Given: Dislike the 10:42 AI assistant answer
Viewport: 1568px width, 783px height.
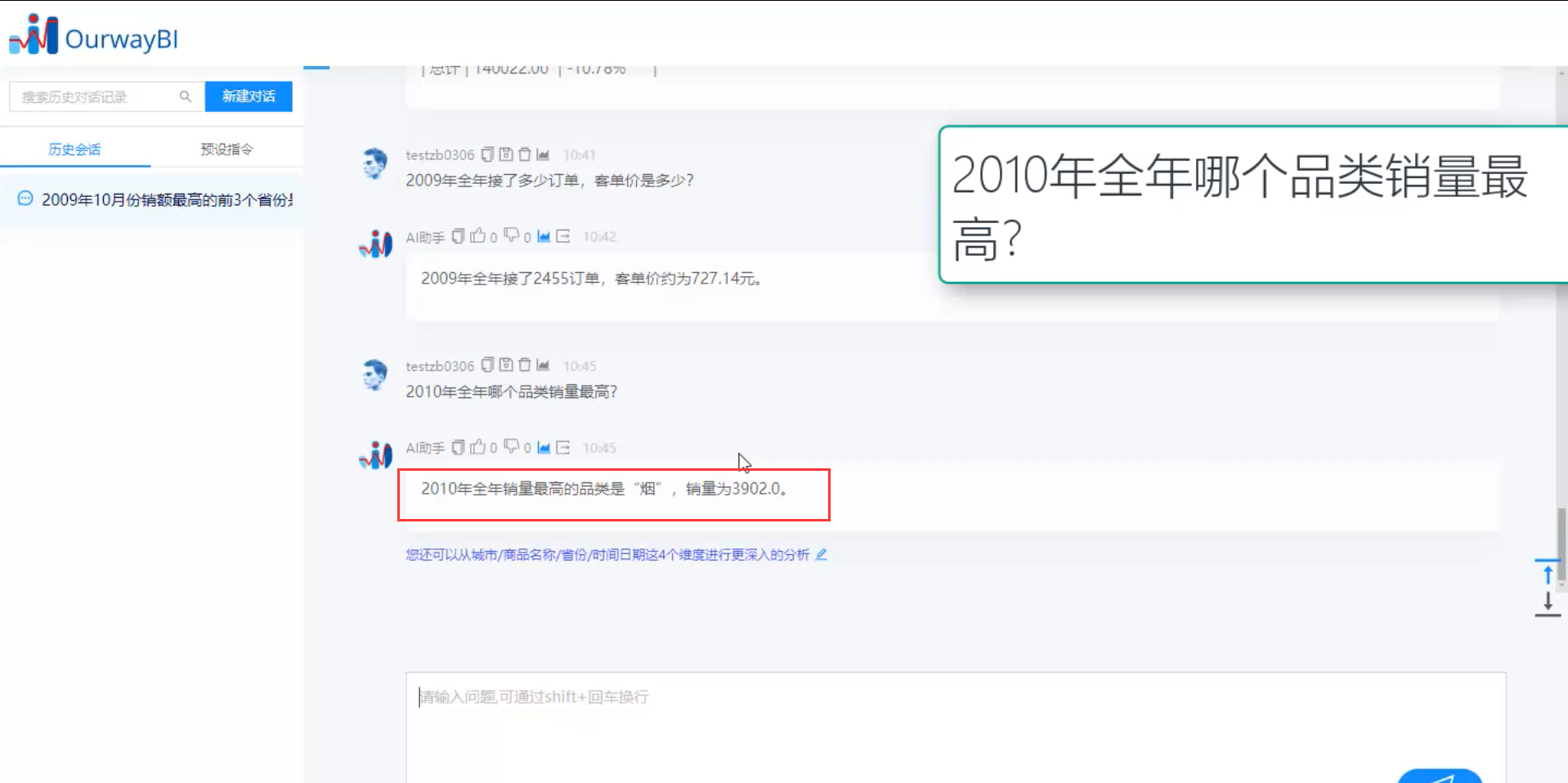Looking at the screenshot, I should coord(512,235).
